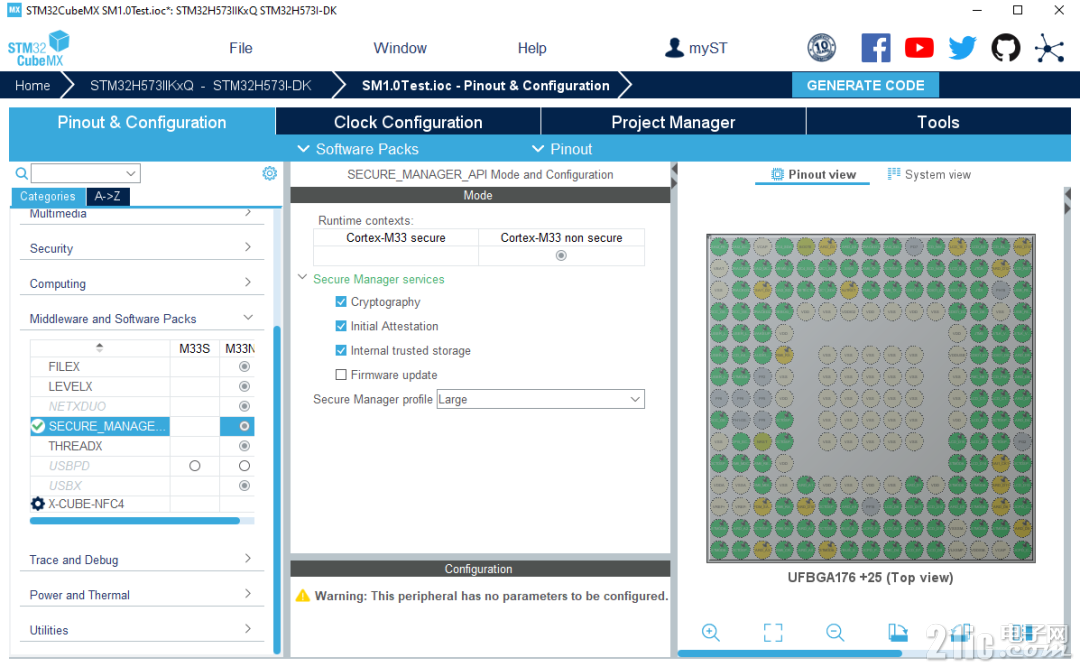Expand the Power and Thermal category
Screen dimensions: 1080x667
141,595
